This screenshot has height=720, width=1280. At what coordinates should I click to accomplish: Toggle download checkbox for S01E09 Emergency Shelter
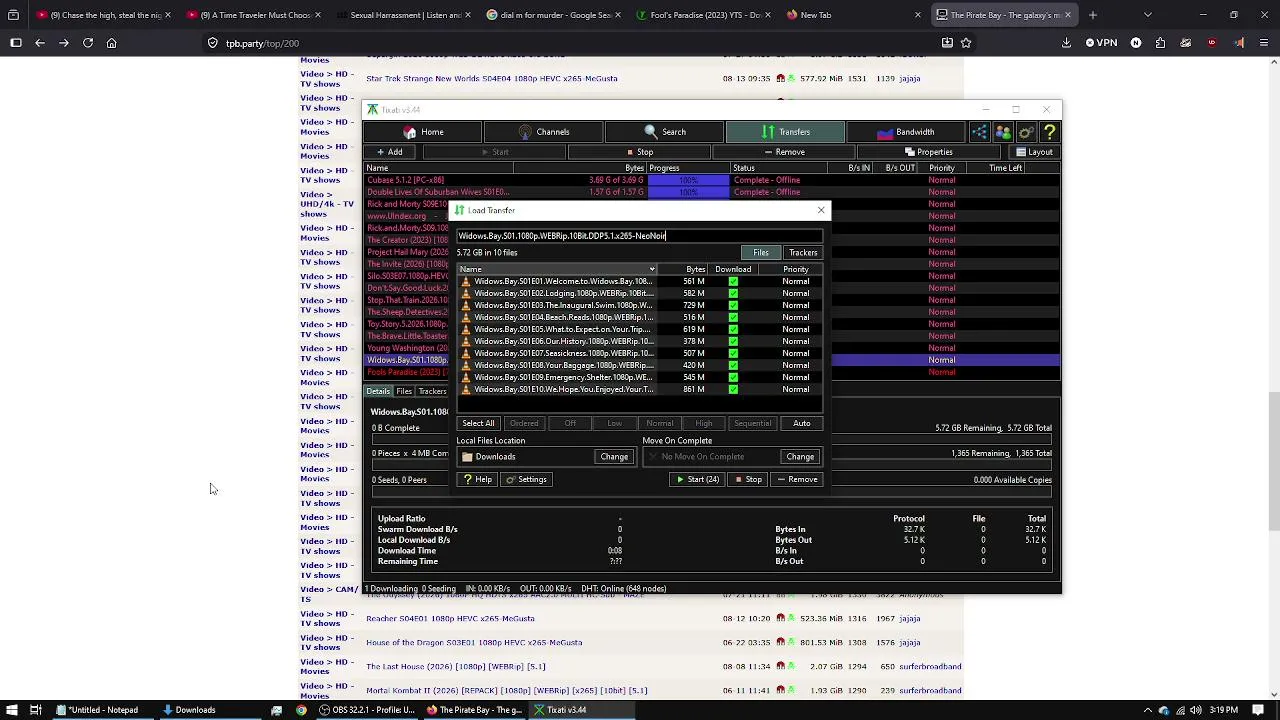pos(733,377)
